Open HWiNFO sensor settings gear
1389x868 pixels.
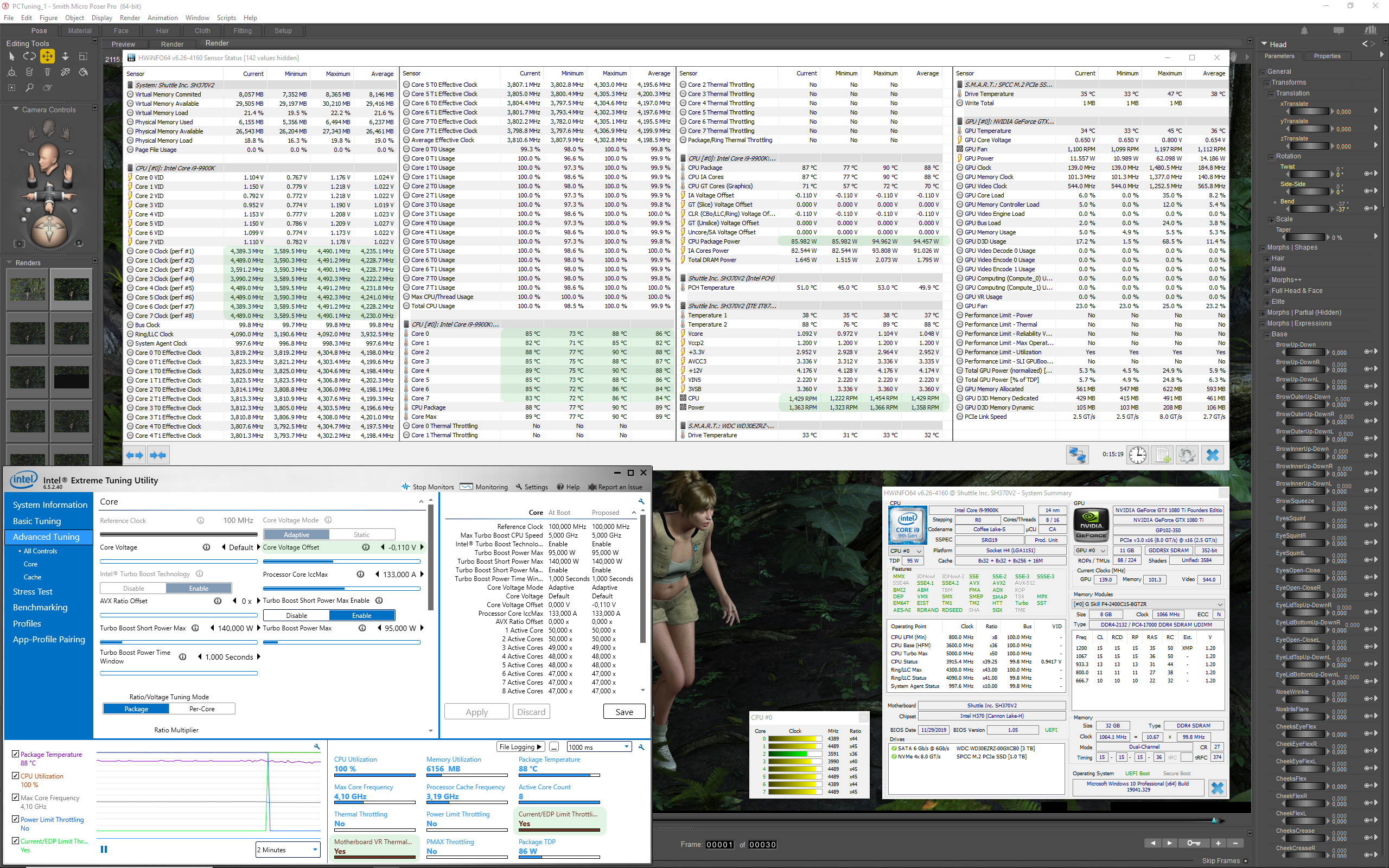[1188, 455]
